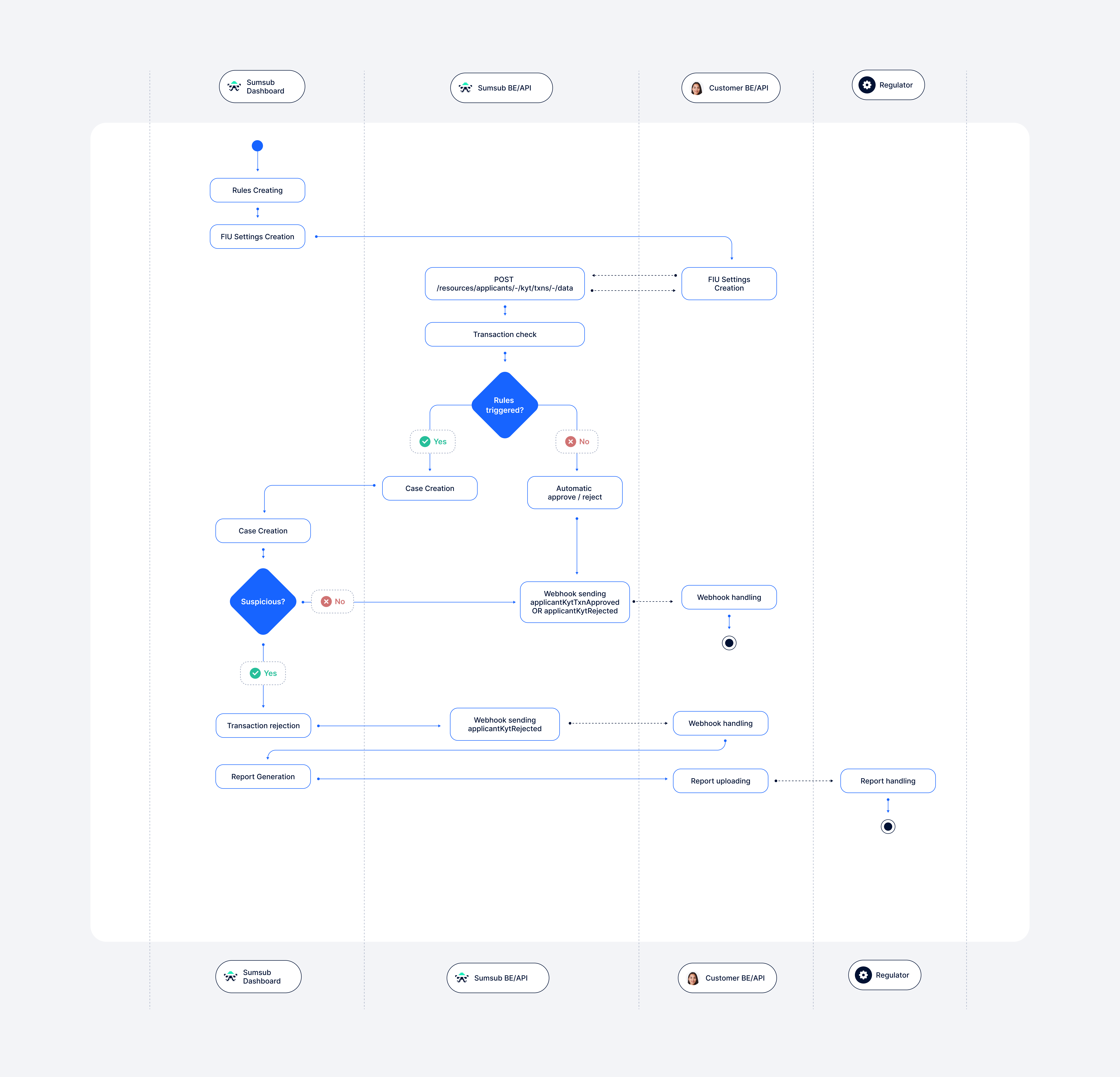1120x1077 pixels.
Task: Click the POST /resources/applicants endpoint box
Action: coord(505,283)
